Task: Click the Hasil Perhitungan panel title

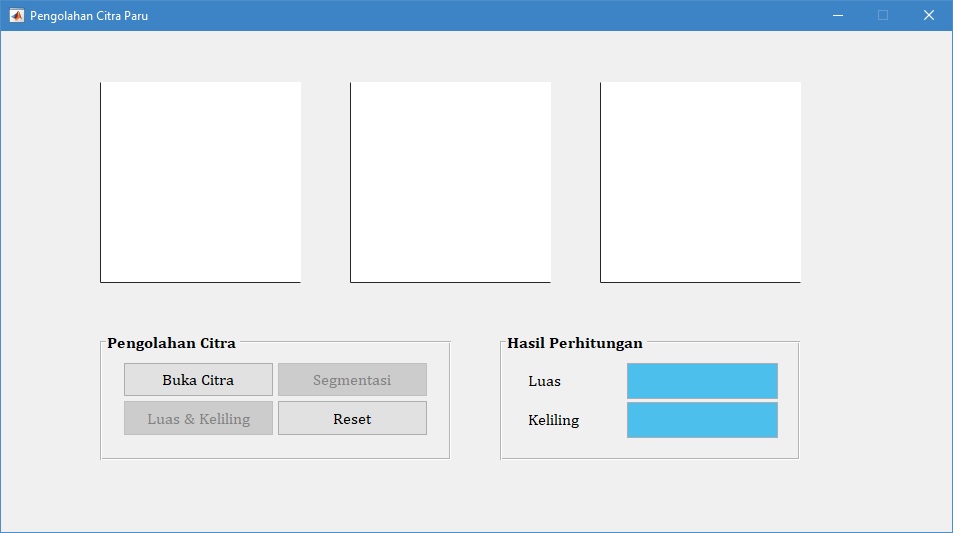Action: pos(575,343)
